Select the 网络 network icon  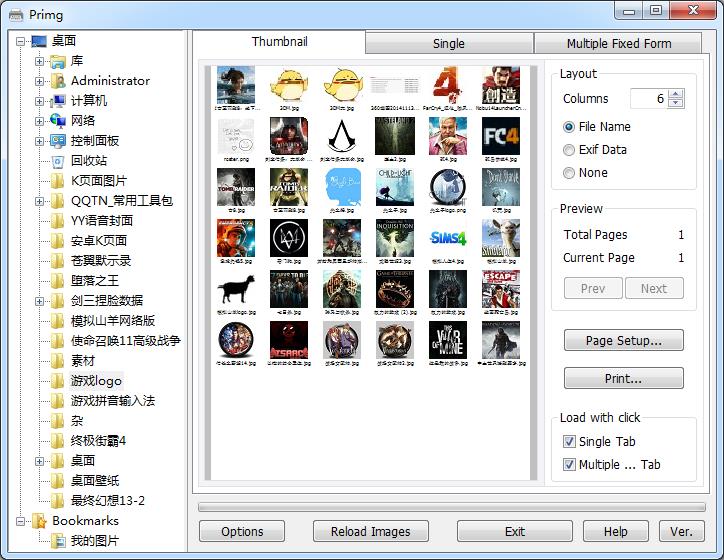click(58, 121)
